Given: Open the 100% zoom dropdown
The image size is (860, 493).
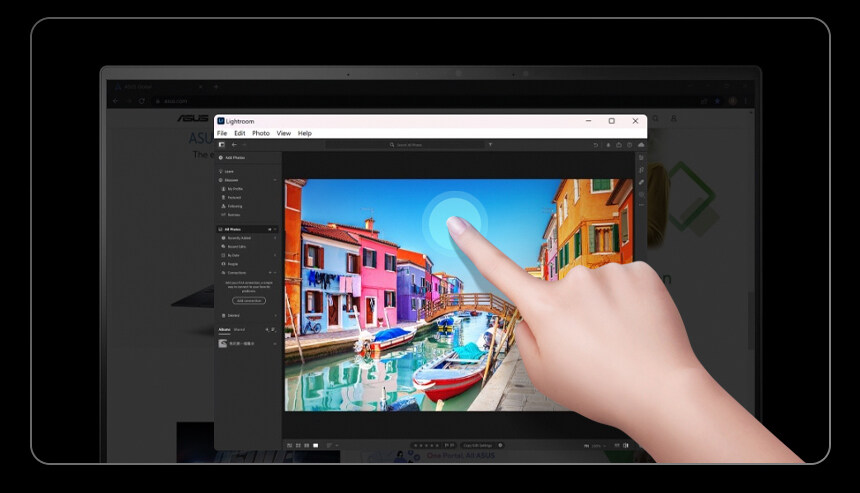Looking at the screenshot, I should coord(599,446).
